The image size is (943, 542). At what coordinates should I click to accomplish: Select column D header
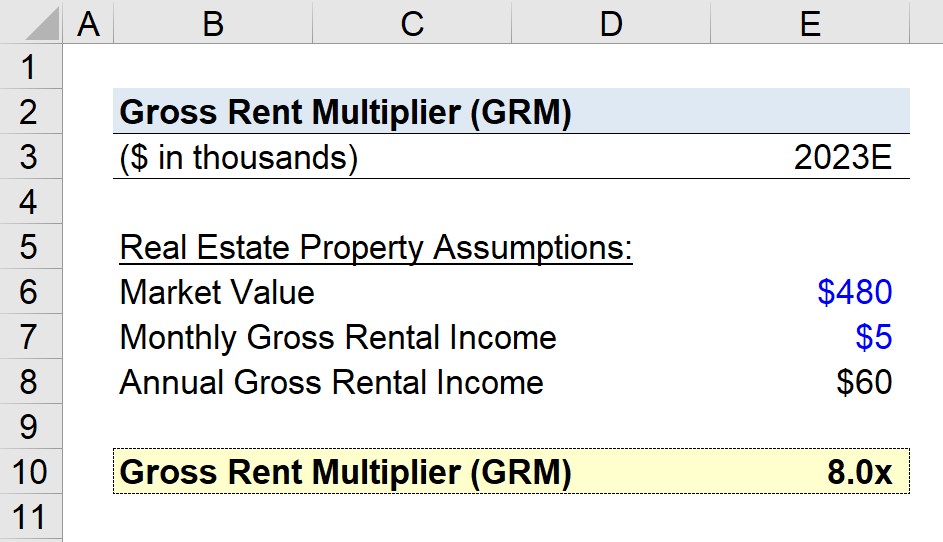611,22
